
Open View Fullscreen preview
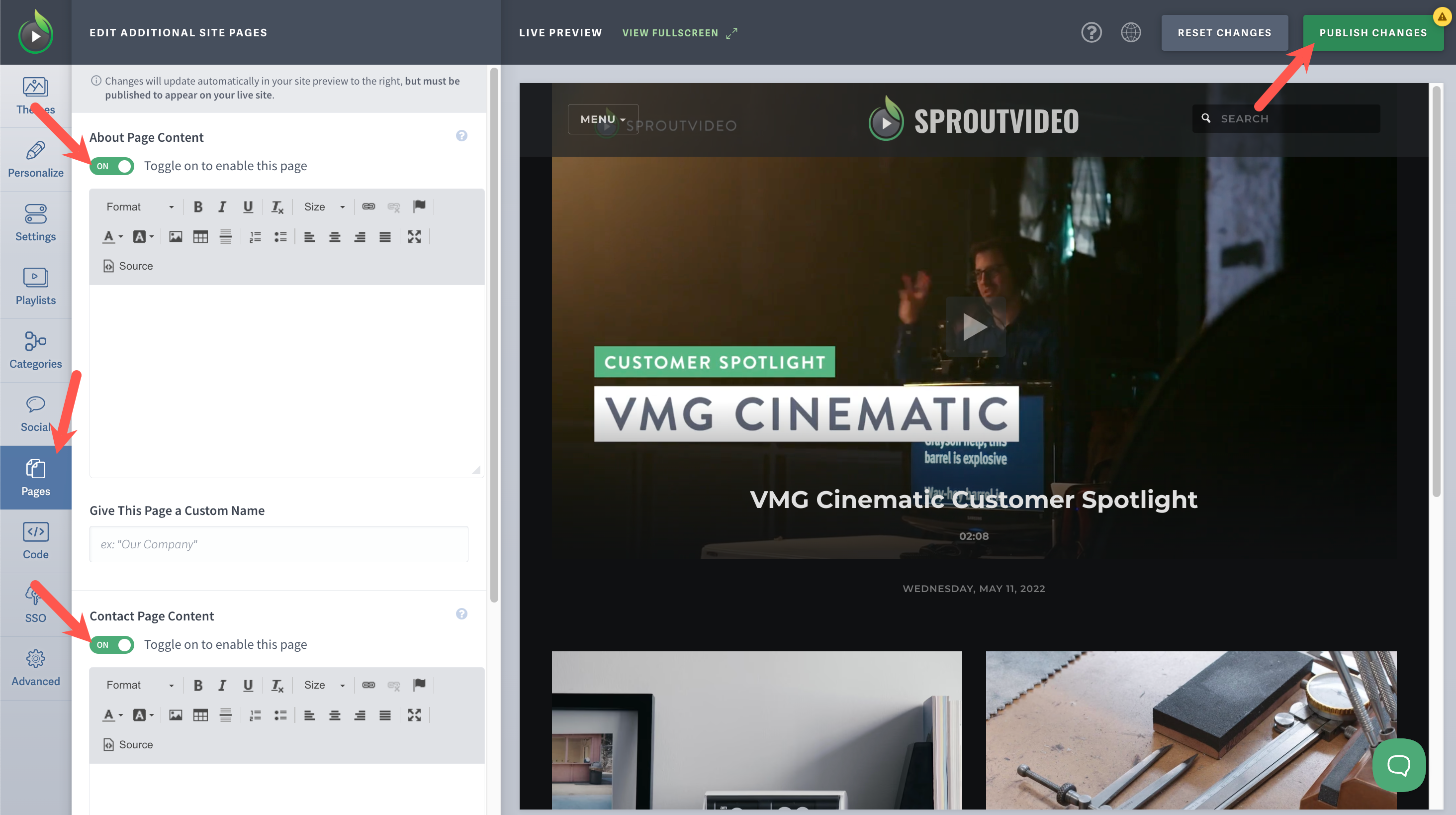click(x=670, y=32)
